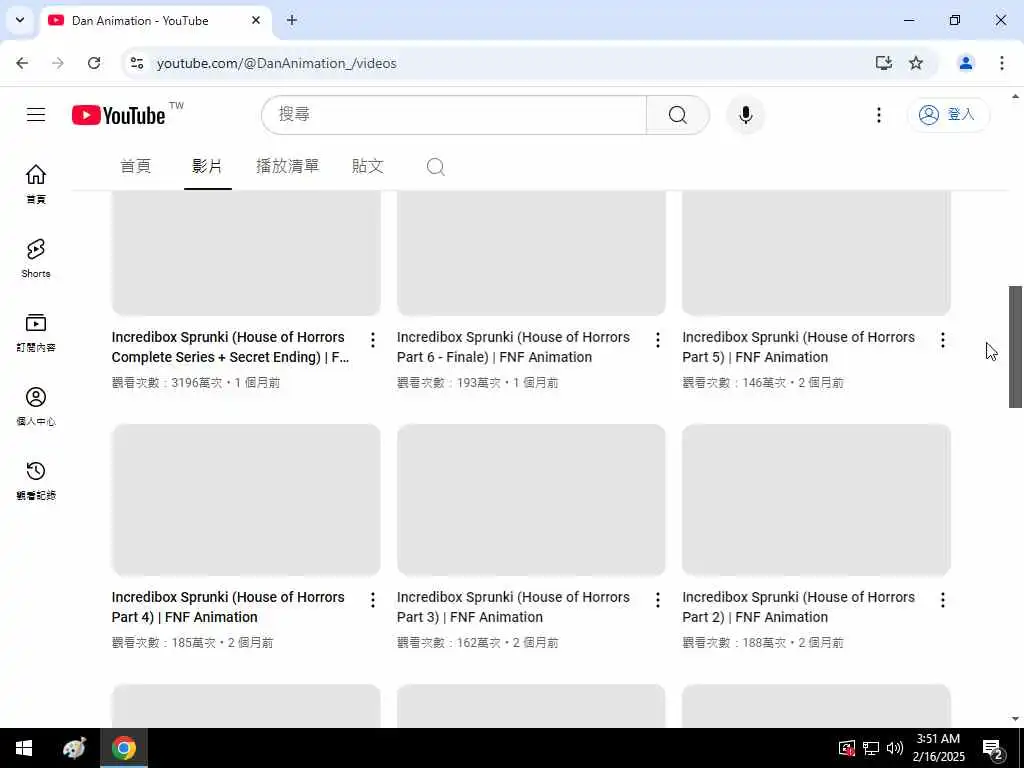The image size is (1024, 768).
Task: Click the search magnifier button
Action: point(677,115)
